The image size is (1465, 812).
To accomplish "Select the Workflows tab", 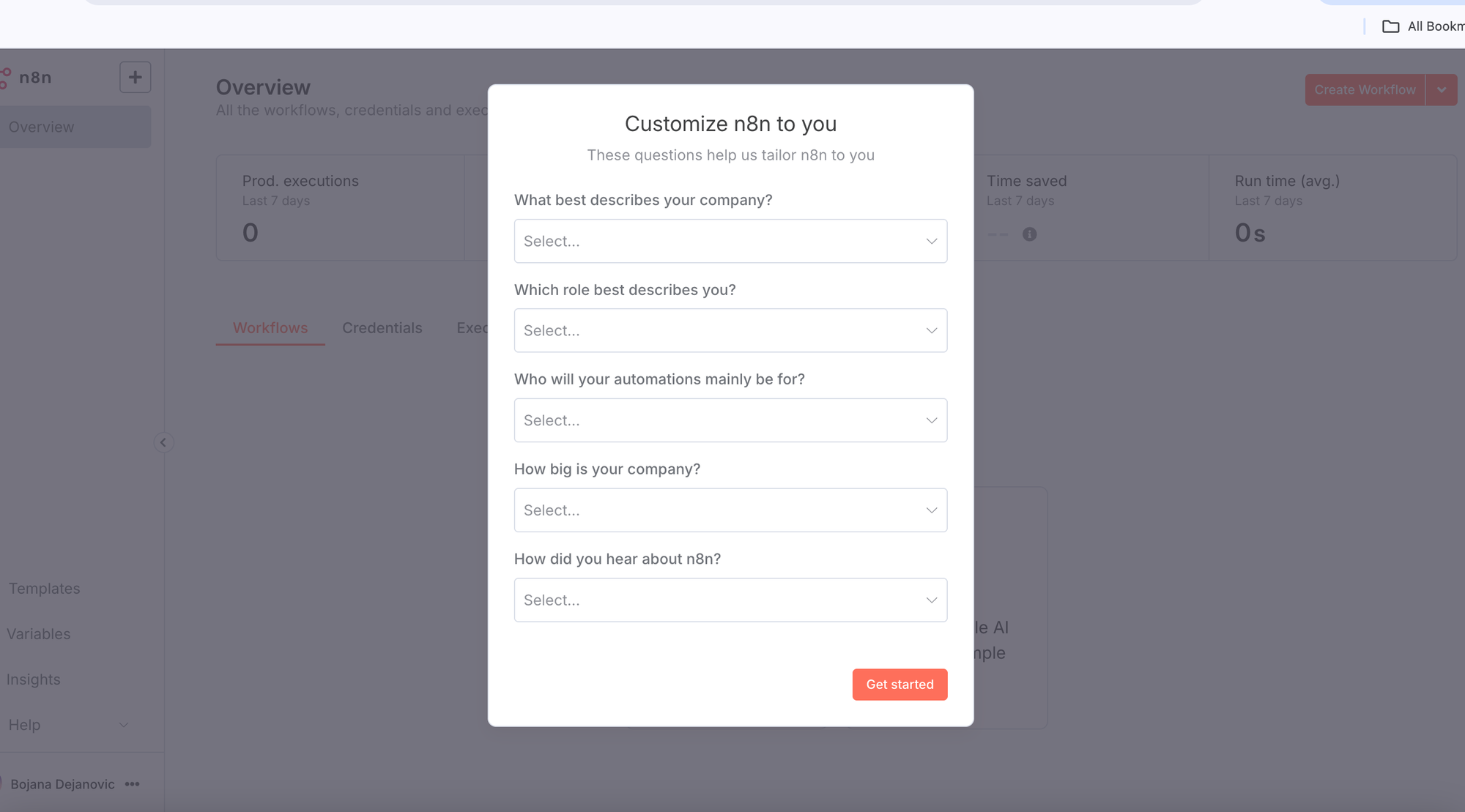I will (270, 328).
